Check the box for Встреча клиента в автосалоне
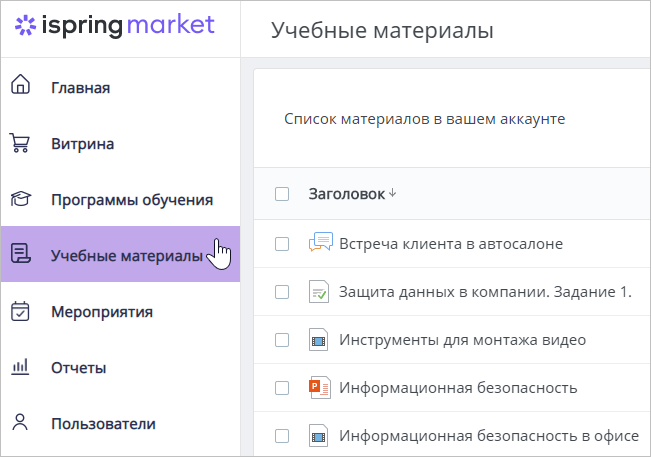 coord(282,244)
